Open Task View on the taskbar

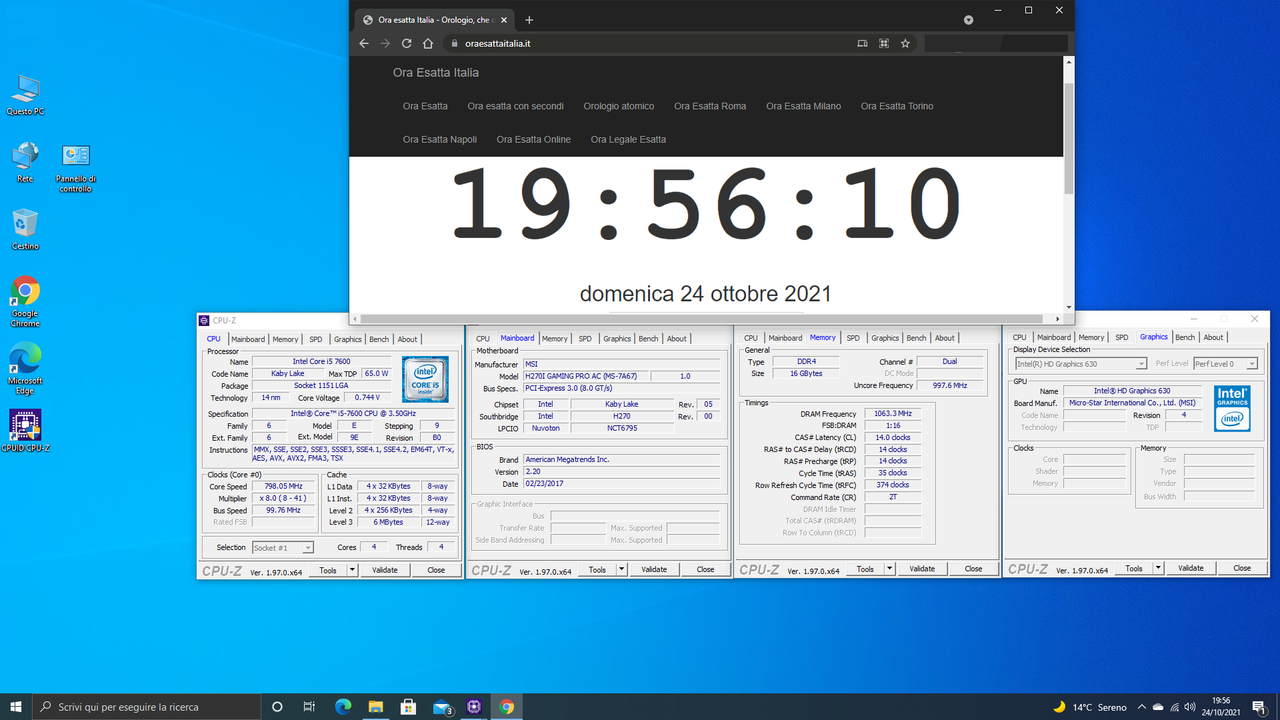pyautogui.click(x=310, y=706)
